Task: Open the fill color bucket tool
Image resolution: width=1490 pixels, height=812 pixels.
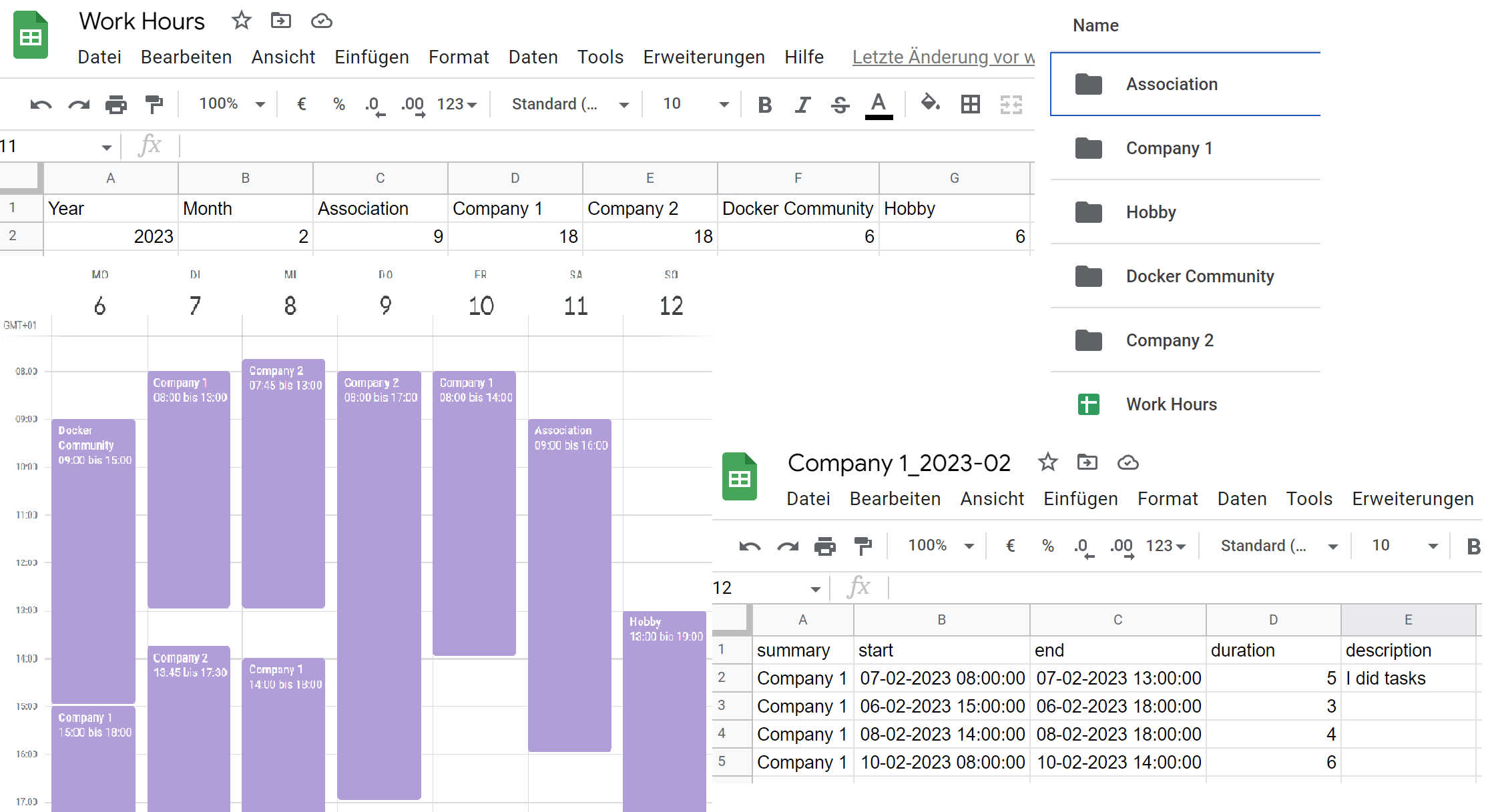Action: pos(930,103)
